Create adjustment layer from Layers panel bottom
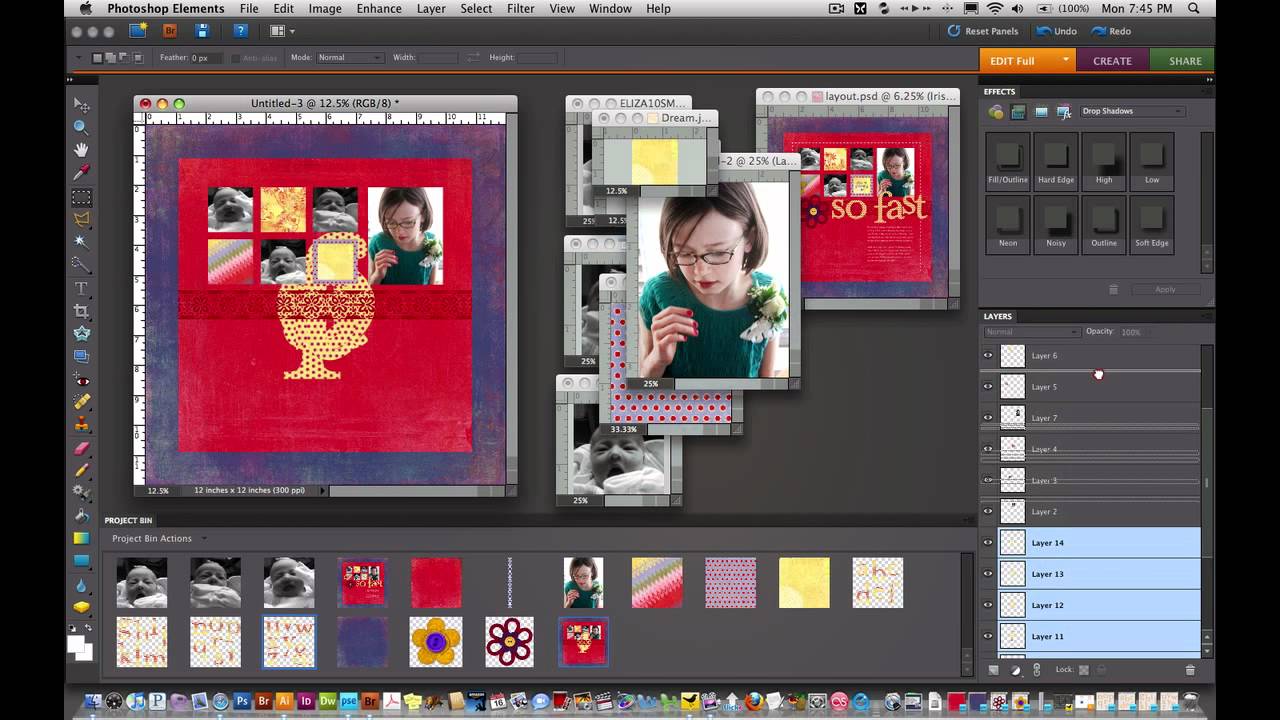The image size is (1280, 720). point(1015,670)
